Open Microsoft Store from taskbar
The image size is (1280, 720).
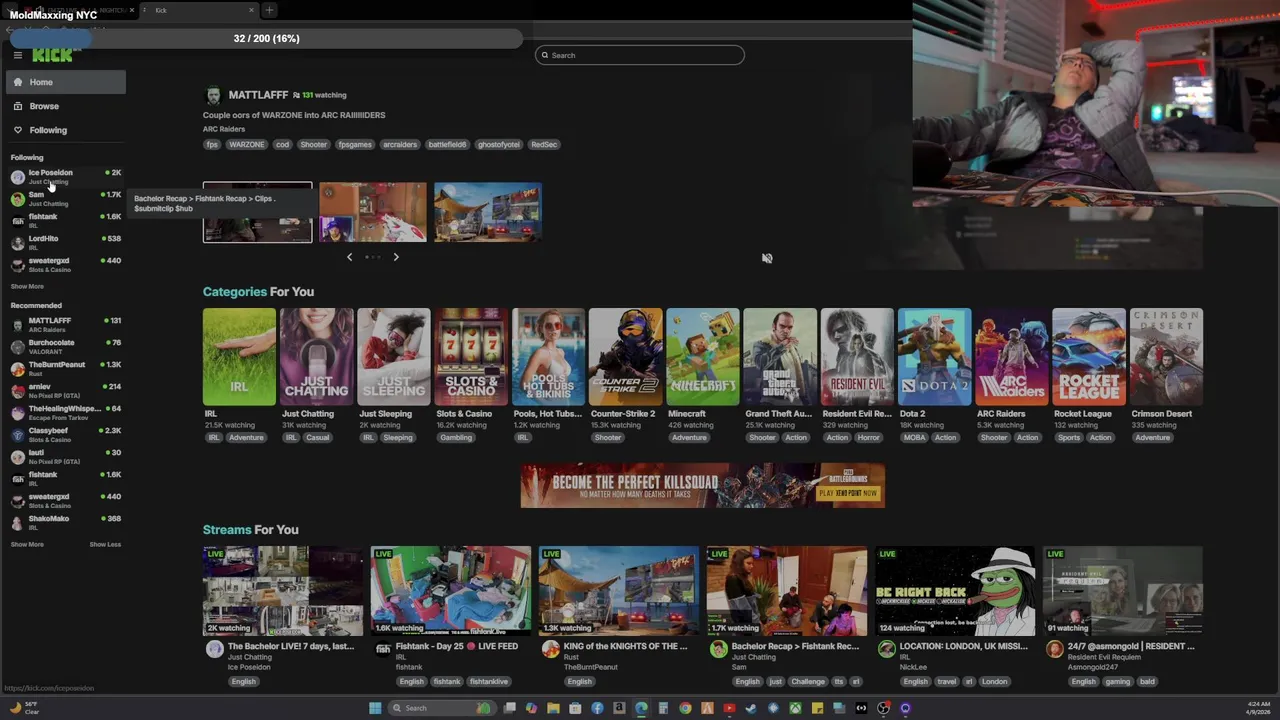(x=574, y=708)
